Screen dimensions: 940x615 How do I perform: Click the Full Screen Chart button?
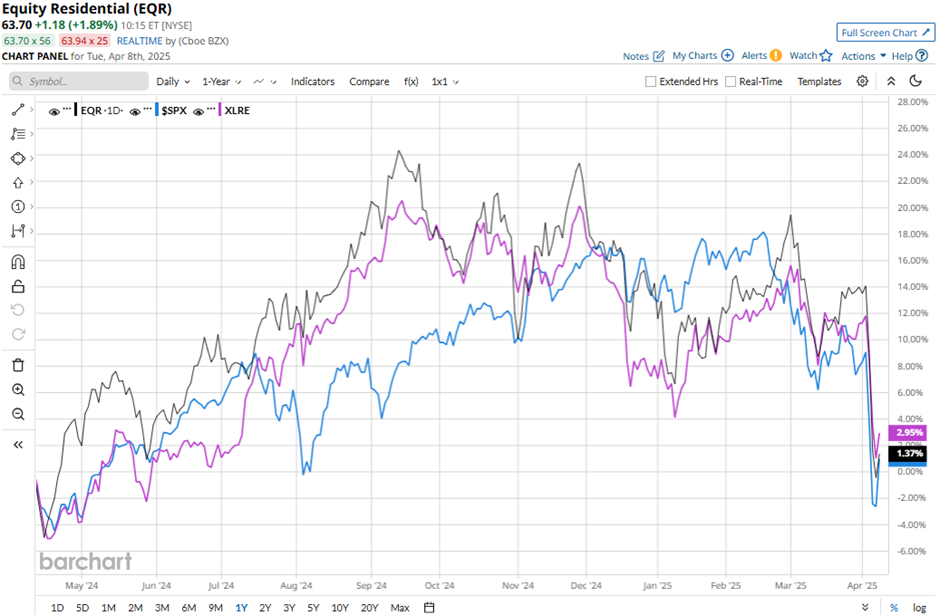pyautogui.click(x=885, y=32)
